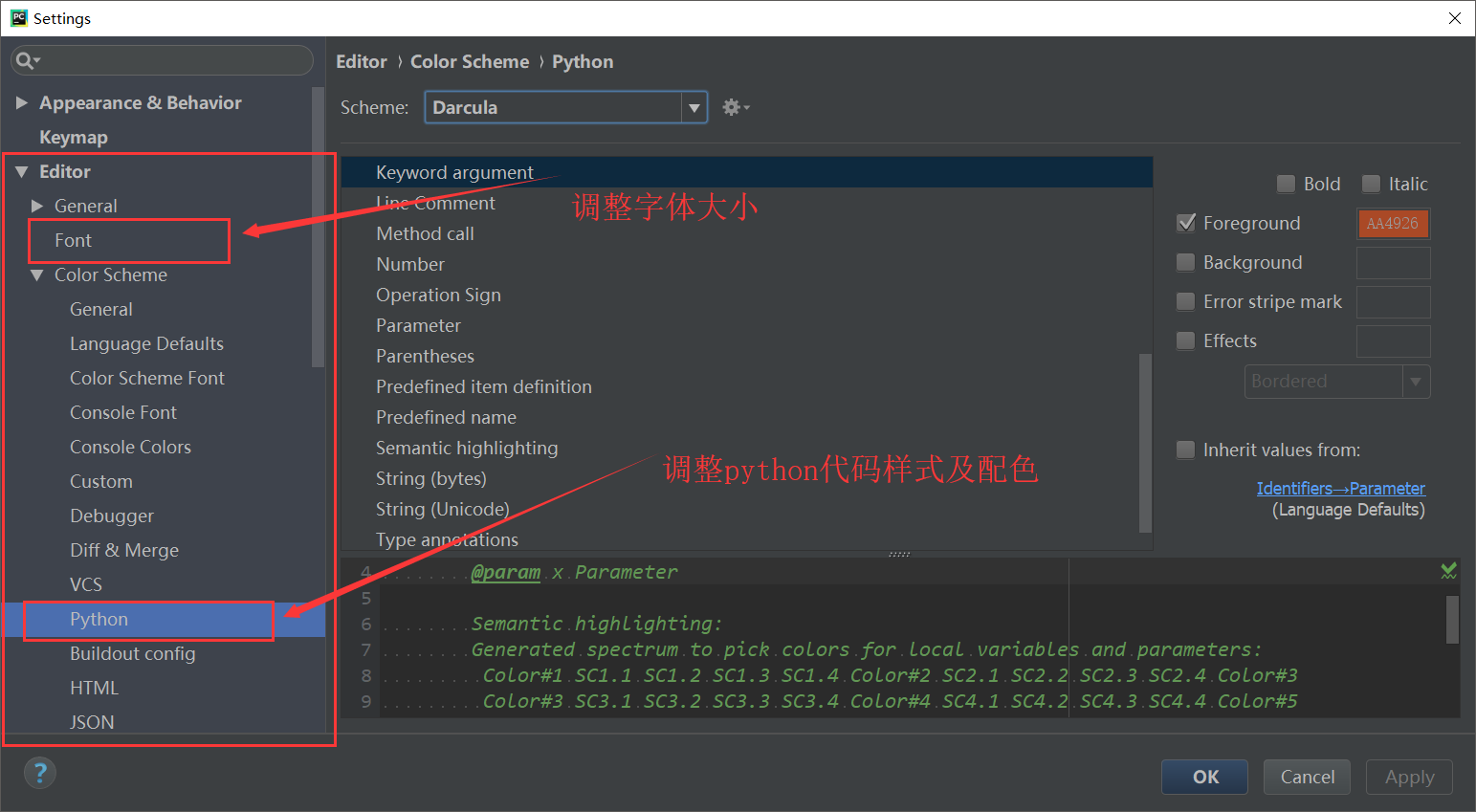The image size is (1476, 812).
Task: Select Method call in the attributes list
Action: click(425, 233)
